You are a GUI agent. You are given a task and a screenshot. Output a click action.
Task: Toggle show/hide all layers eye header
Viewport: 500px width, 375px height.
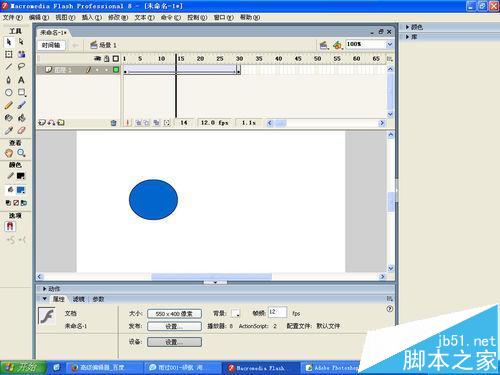pos(98,58)
